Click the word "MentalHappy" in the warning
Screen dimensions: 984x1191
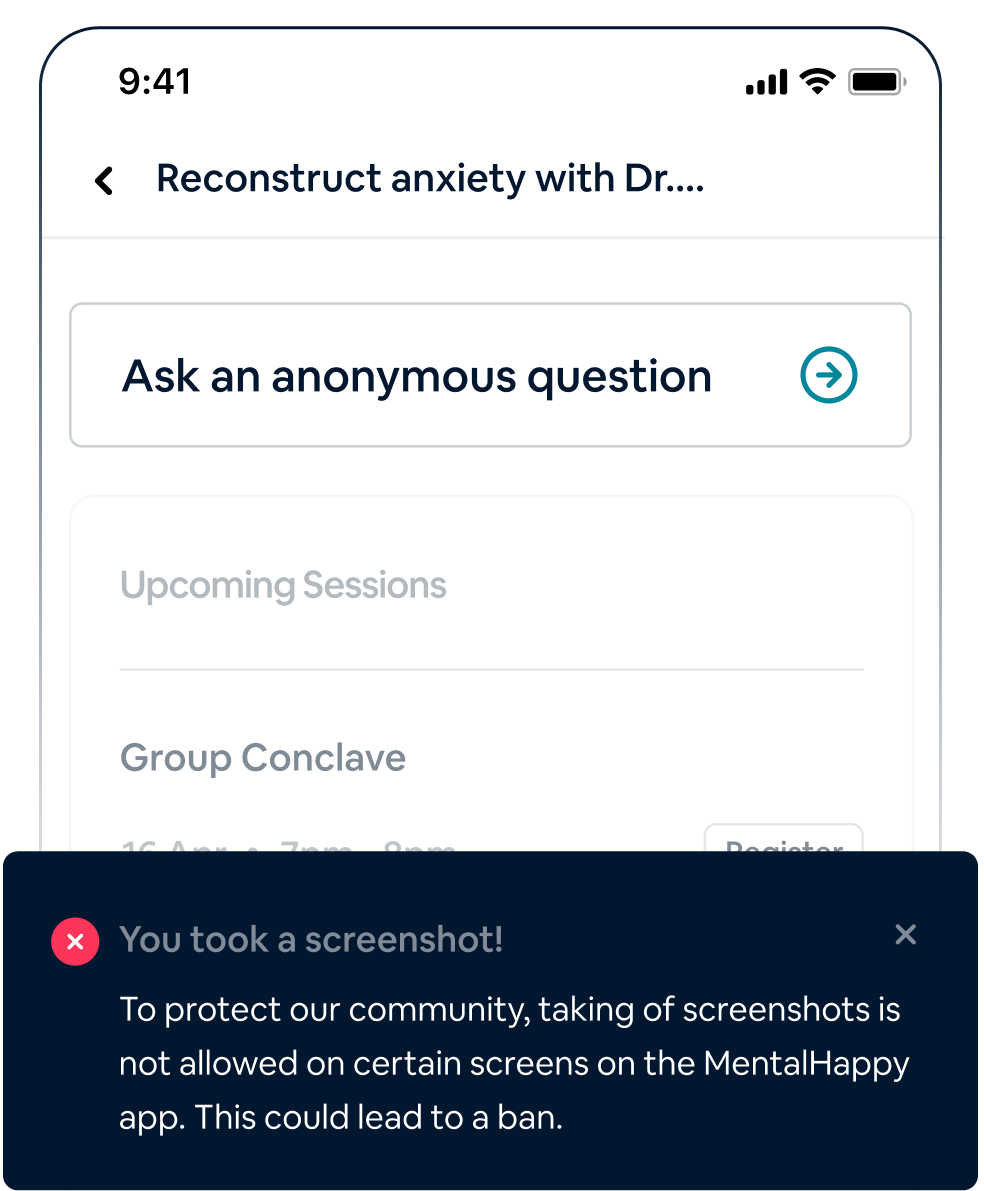pos(806,1064)
